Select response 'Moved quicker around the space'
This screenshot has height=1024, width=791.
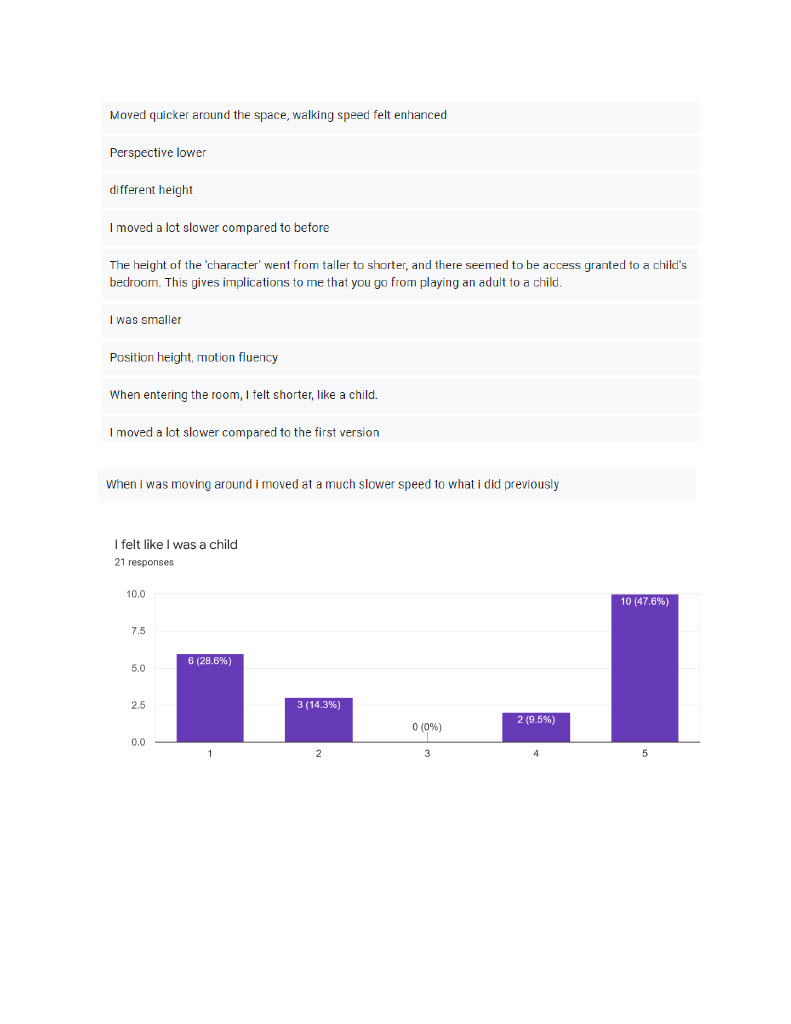click(400, 116)
